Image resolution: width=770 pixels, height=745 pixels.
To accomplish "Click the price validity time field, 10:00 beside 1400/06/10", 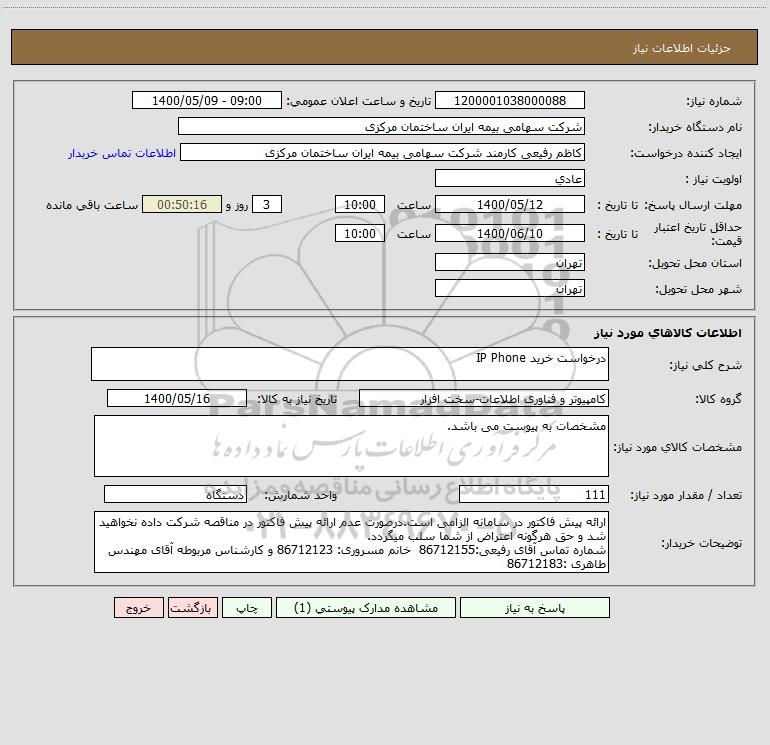I will (x=359, y=233).
